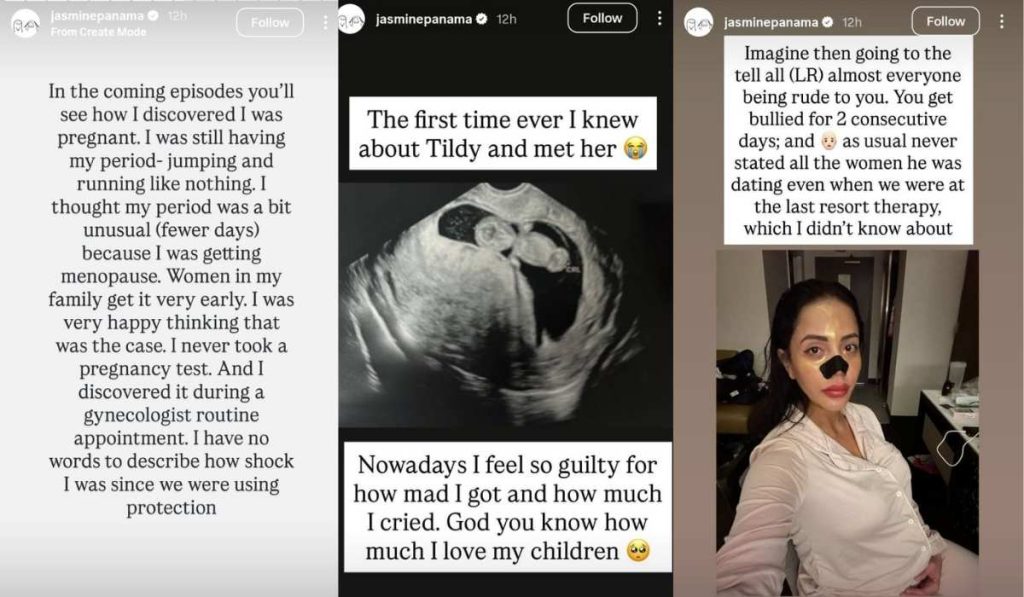
Task: Tap the 'From Create Mode' label
Action: coord(98,31)
